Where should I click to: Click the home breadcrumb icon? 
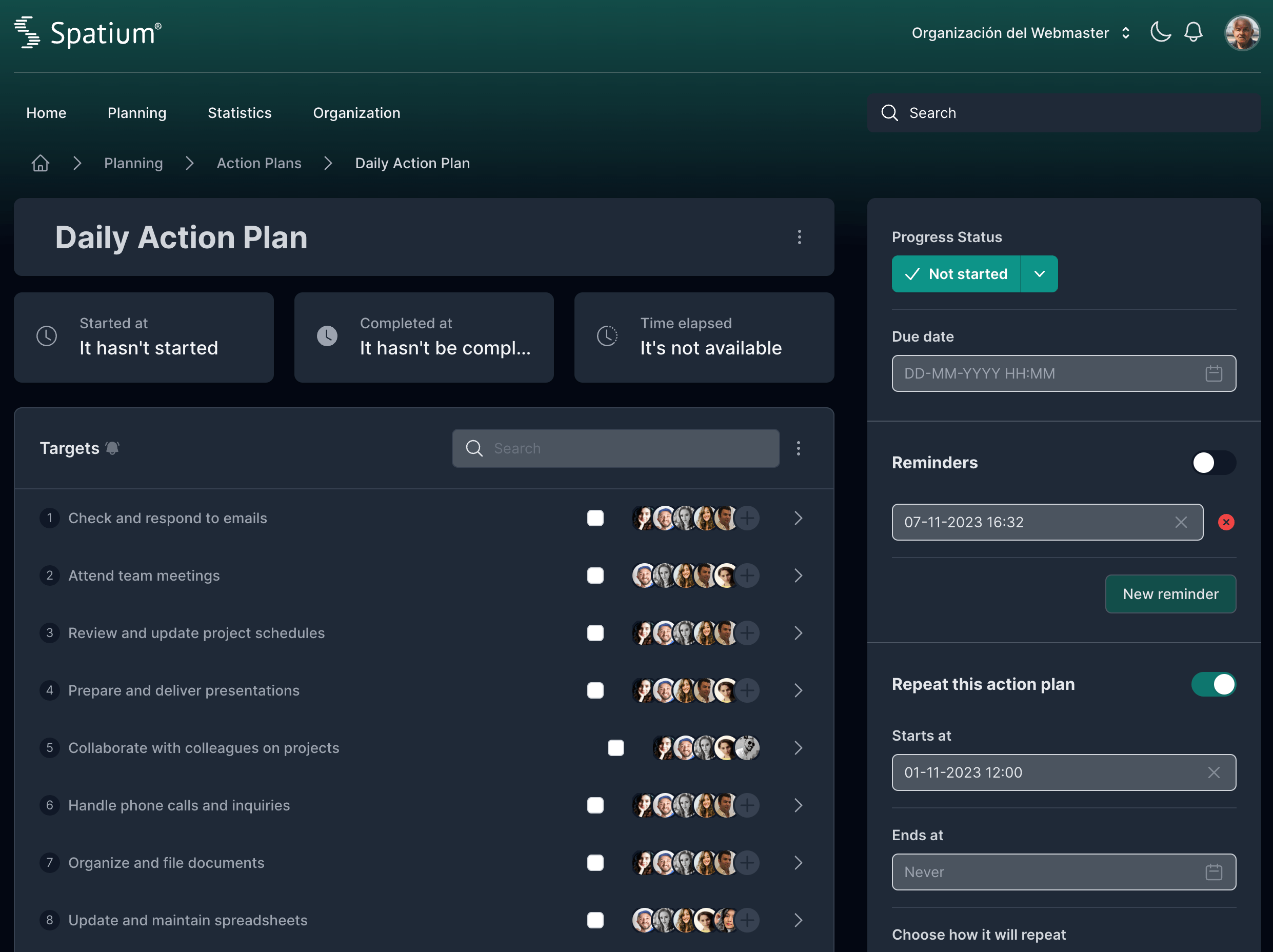pos(41,164)
